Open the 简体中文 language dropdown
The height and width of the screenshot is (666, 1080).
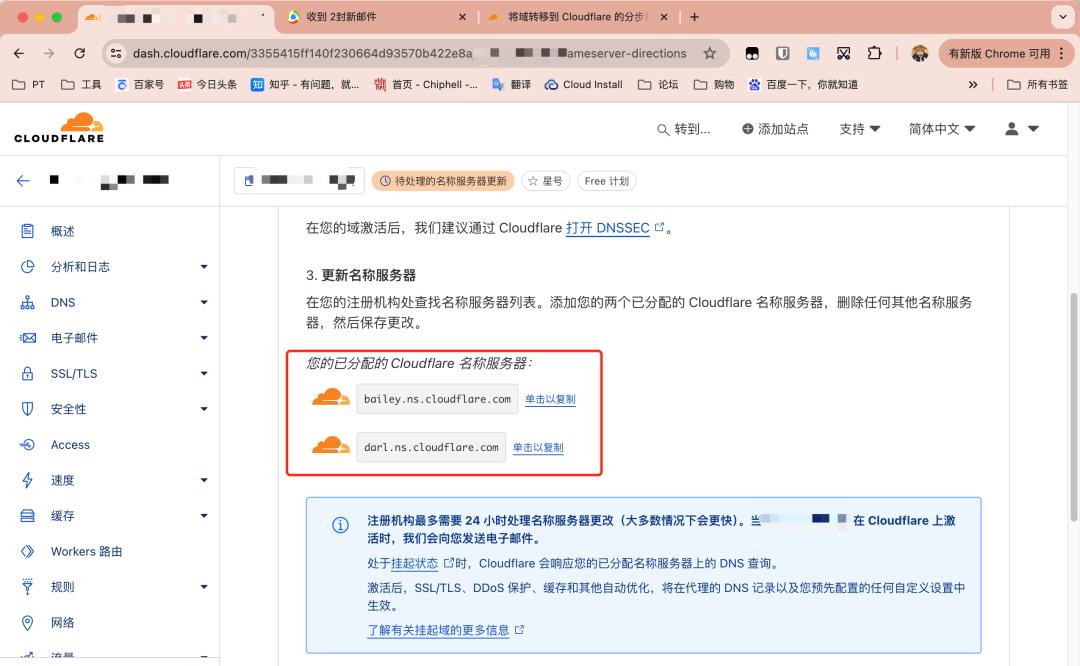(x=942, y=129)
